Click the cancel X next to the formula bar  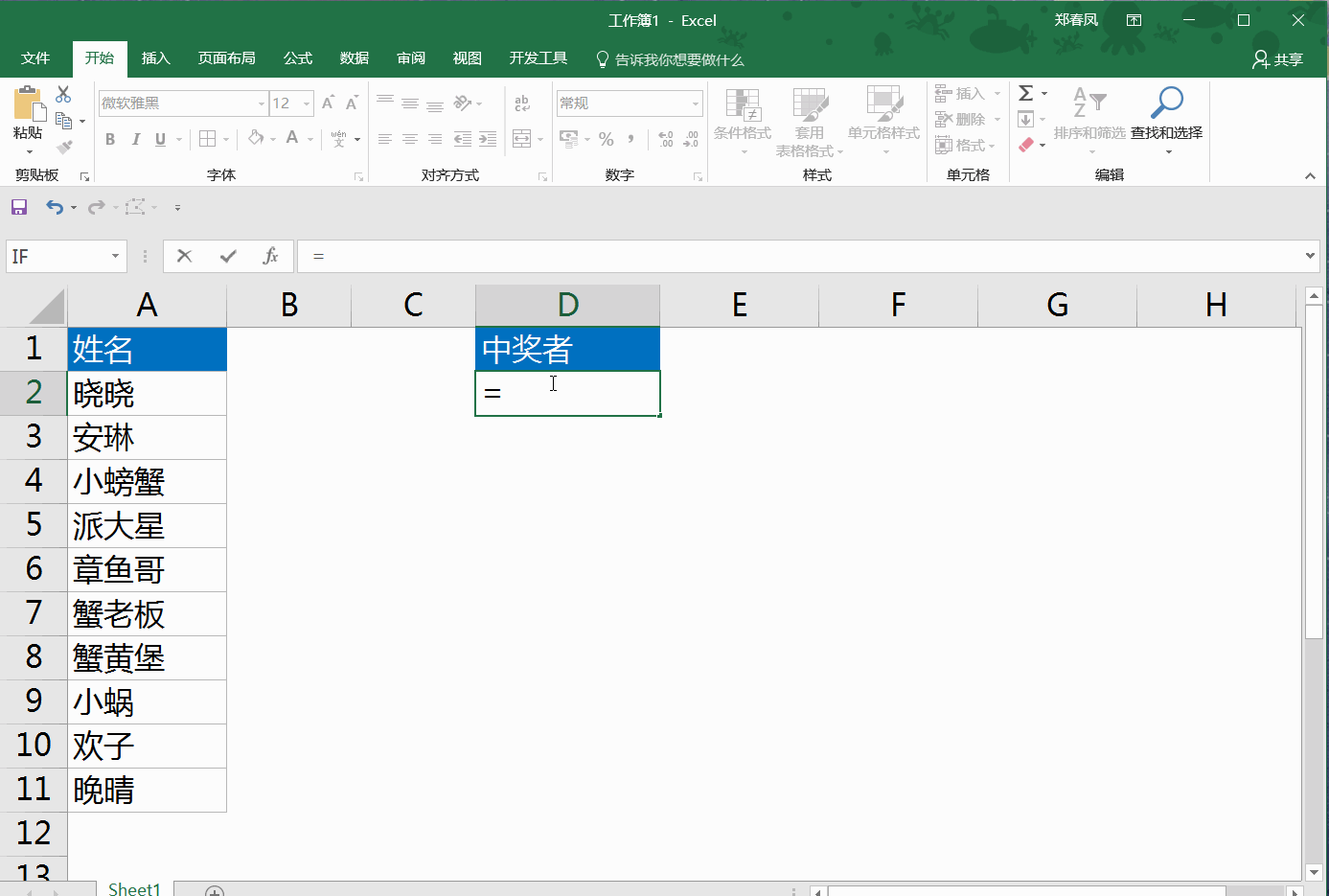[184, 256]
